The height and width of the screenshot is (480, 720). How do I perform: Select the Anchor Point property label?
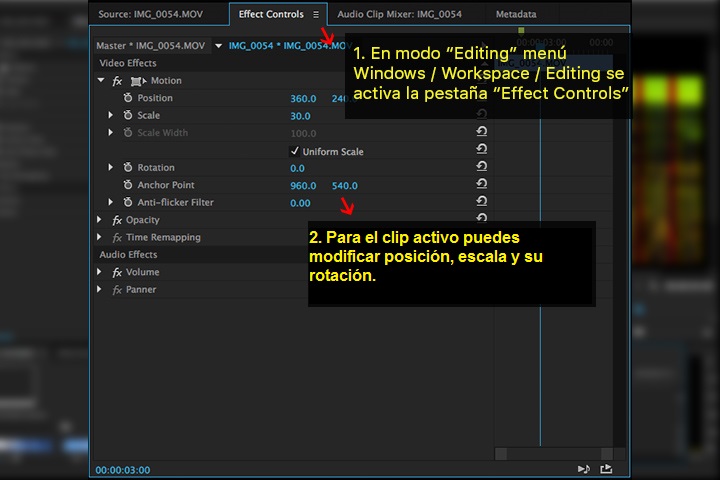click(x=166, y=185)
